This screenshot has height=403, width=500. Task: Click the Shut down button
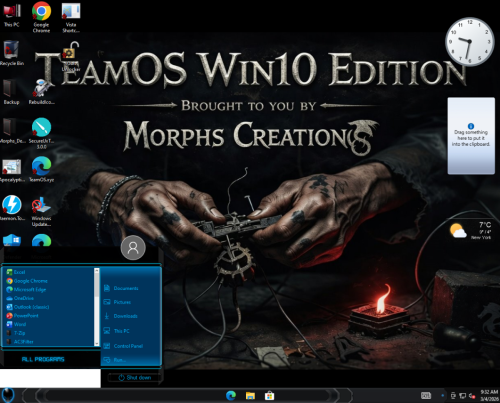click(135, 378)
